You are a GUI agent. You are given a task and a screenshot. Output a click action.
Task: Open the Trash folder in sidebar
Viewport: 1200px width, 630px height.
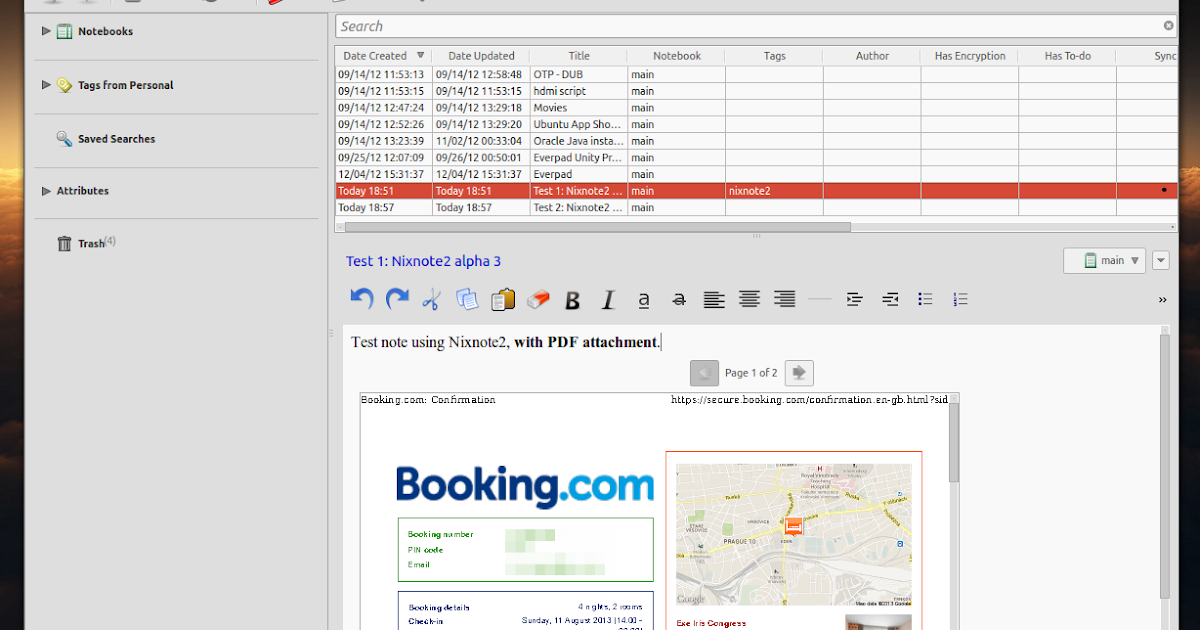point(91,243)
